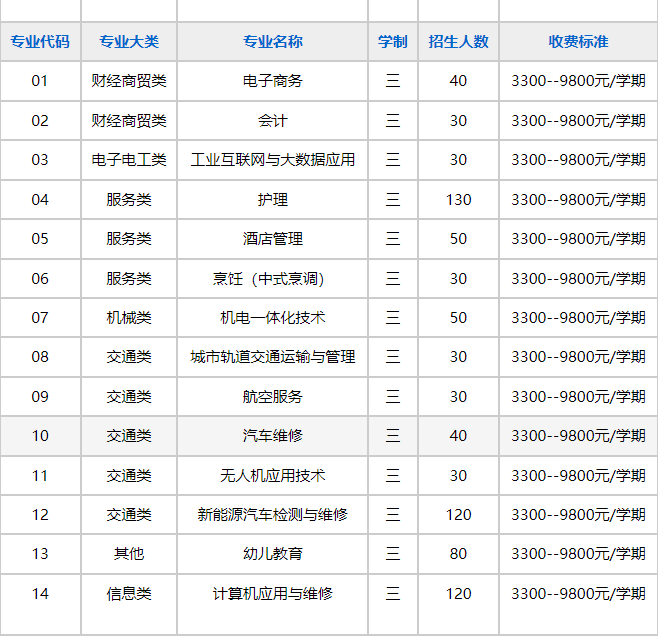The height and width of the screenshot is (636, 658).
Task: Click the 招生人数 column header
Action: point(458,42)
